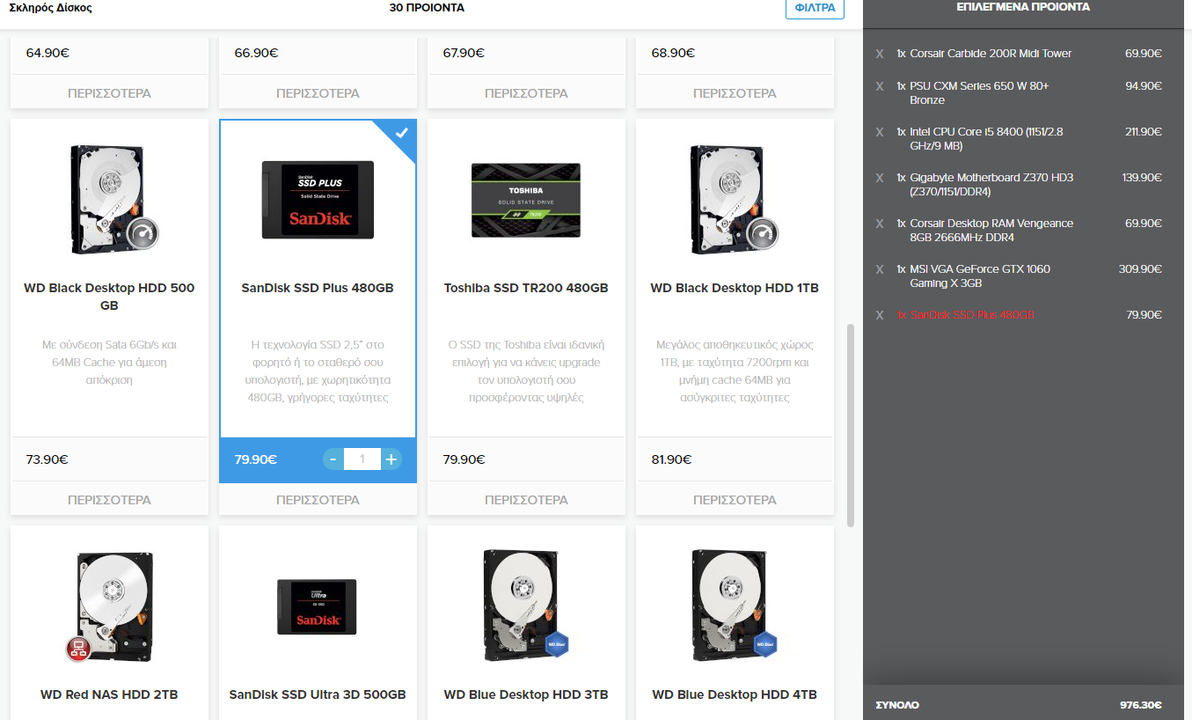
Task: Select WD Black Desktop HDD 1TB image
Action: pyautogui.click(x=733, y=199)
